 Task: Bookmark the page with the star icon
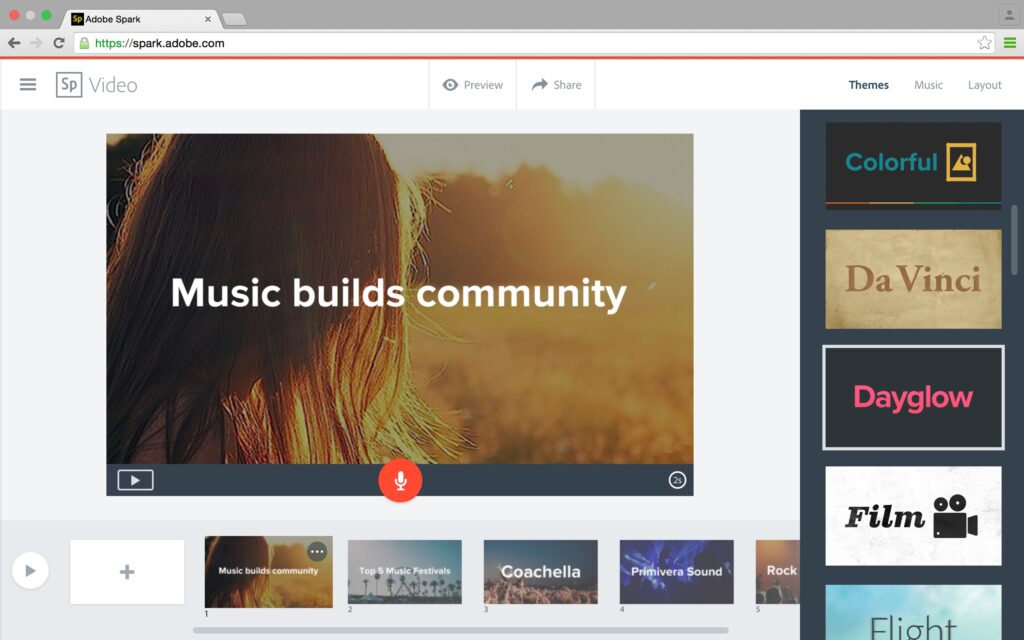coord(986,44)
